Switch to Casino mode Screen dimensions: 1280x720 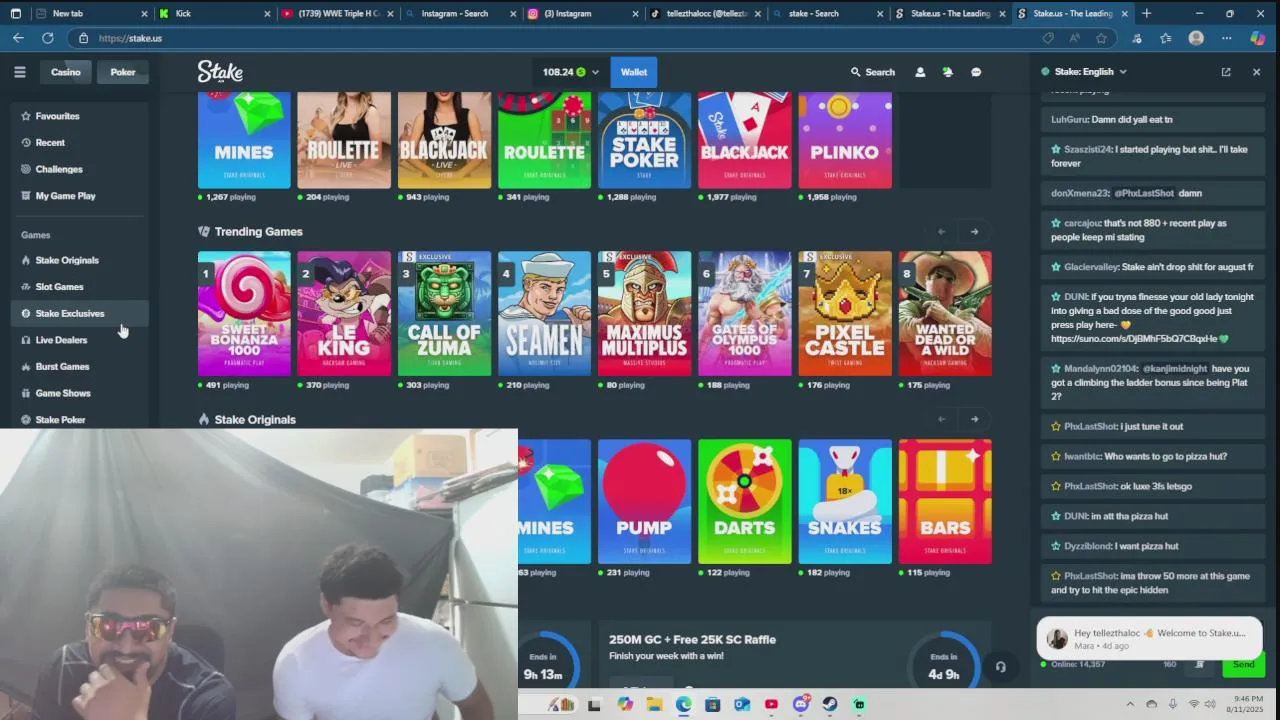(x=66, y=72)
